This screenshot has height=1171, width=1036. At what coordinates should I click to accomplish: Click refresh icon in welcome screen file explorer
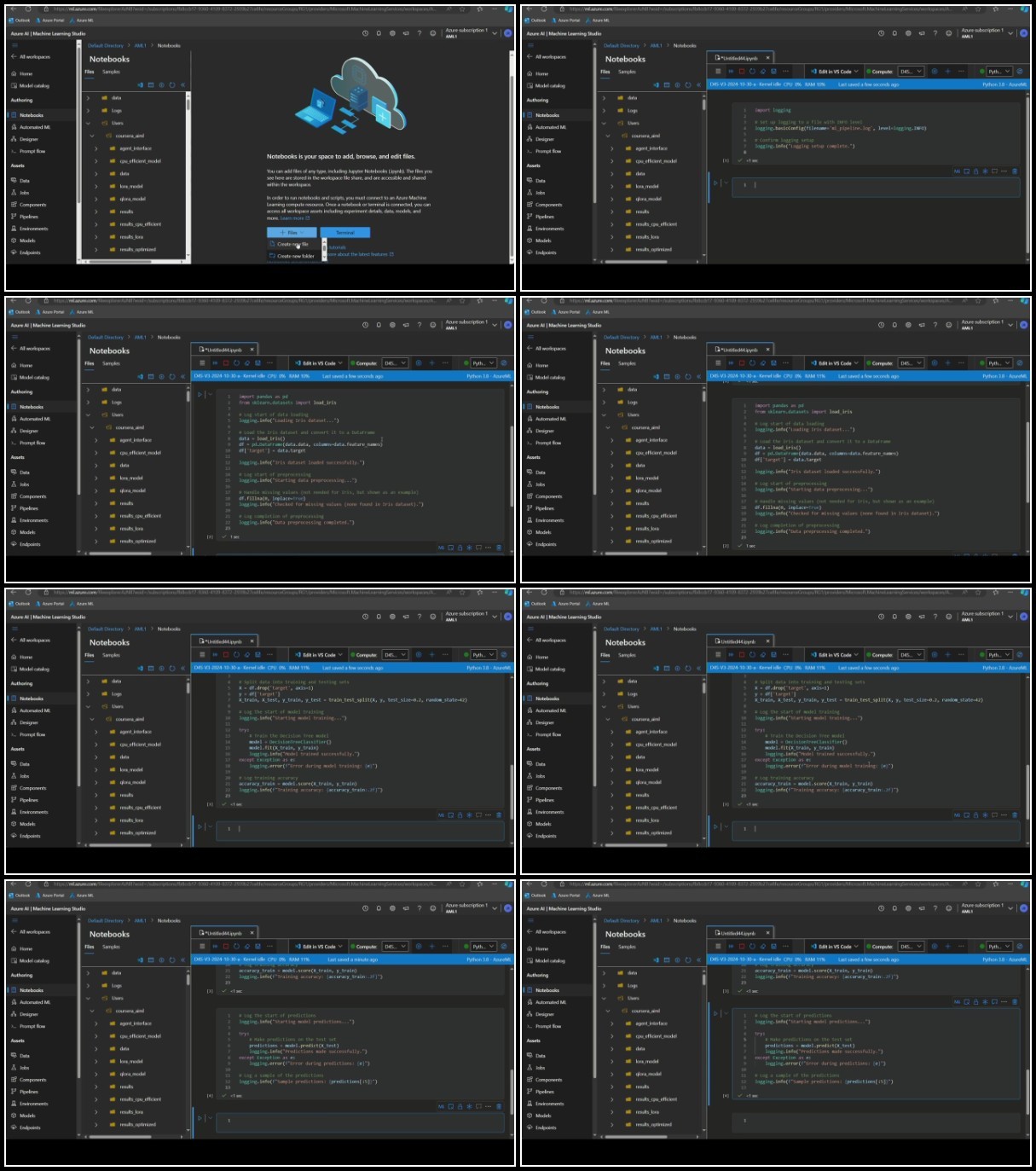tap(172, 85)
